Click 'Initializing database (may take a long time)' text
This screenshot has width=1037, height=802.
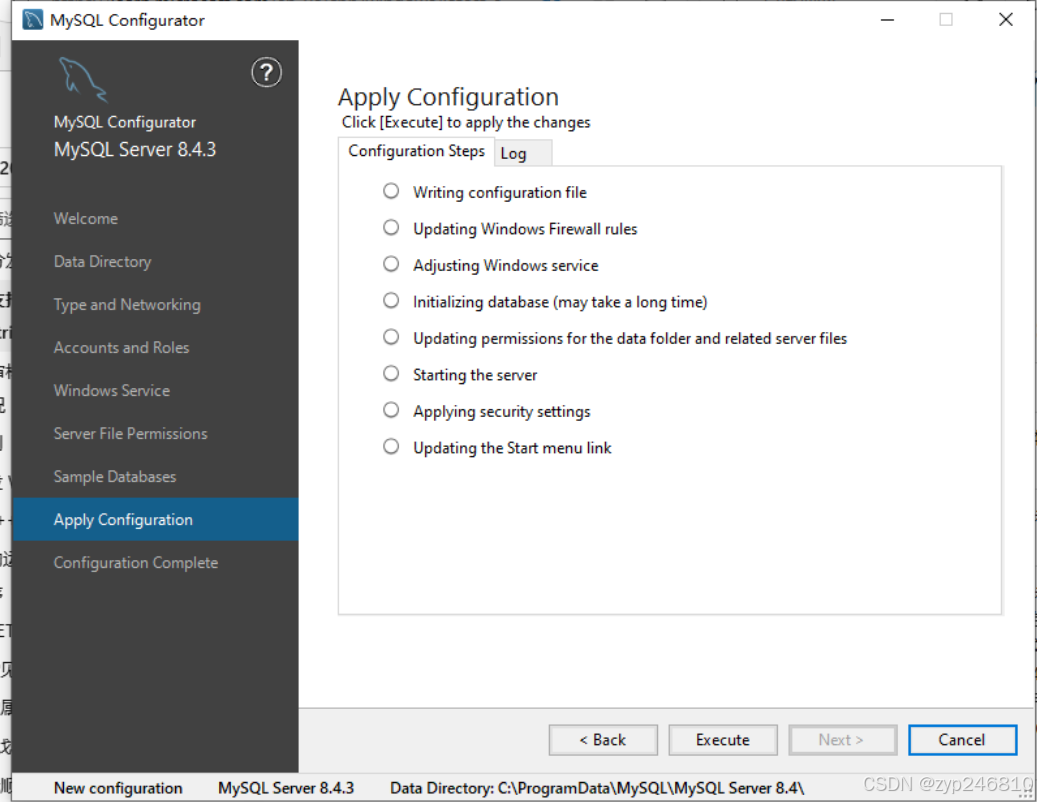[560, 302]
